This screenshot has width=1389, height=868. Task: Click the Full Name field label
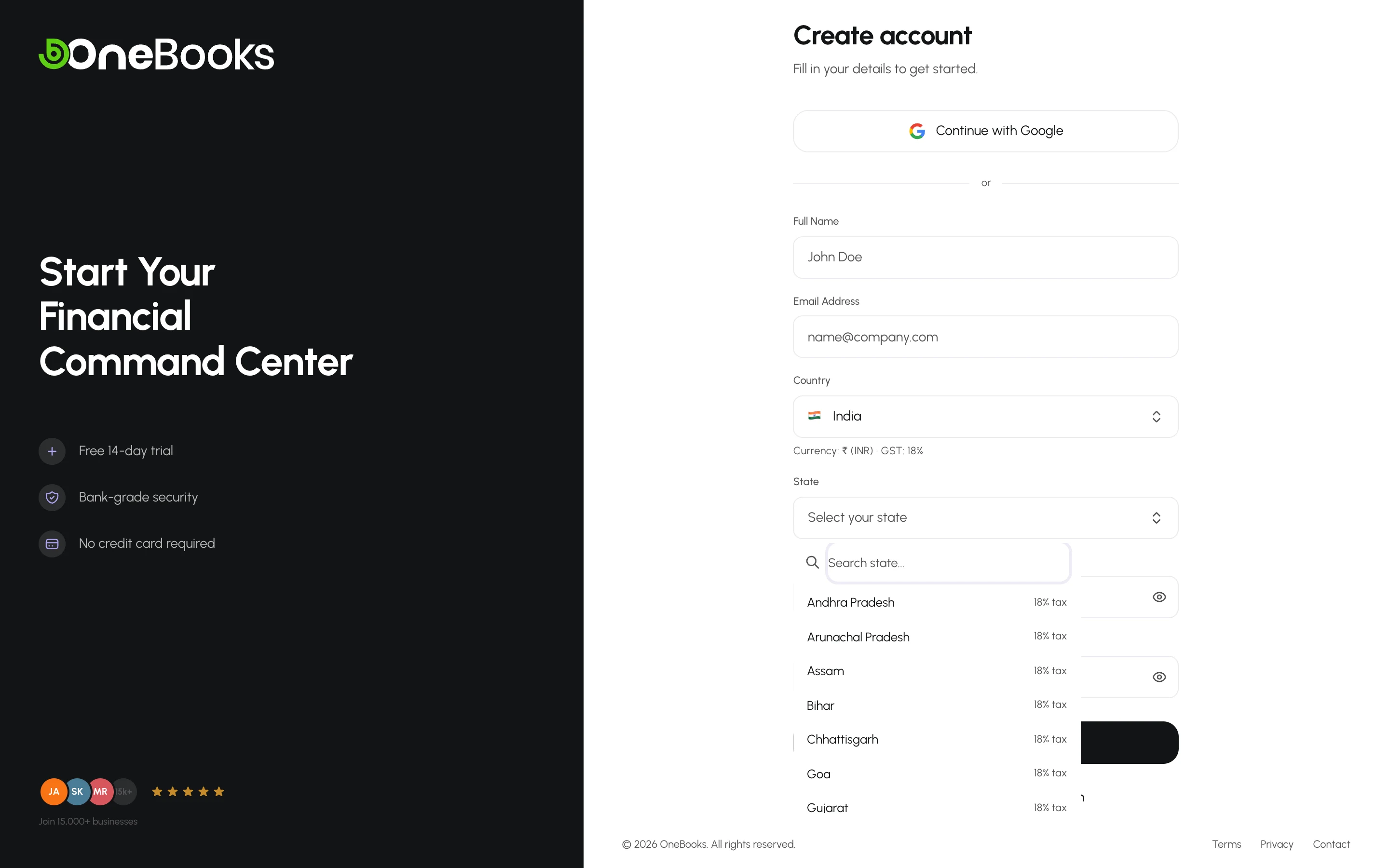[x=816, y=222]
